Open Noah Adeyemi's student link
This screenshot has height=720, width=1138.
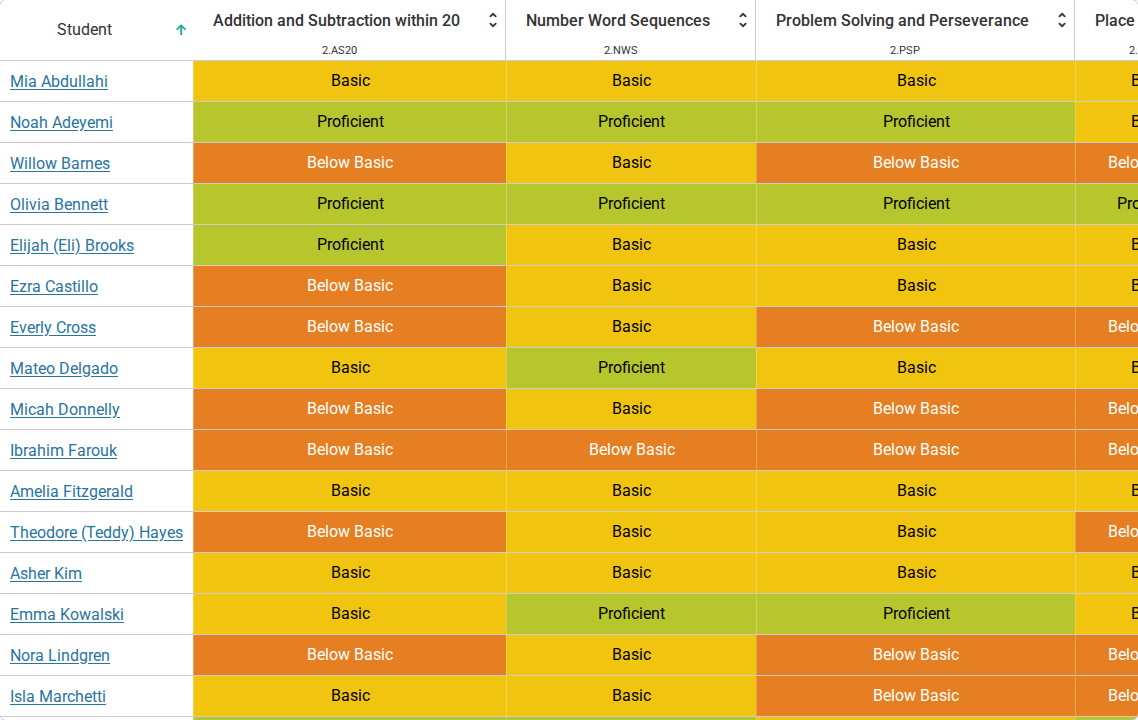(x=62, y=123)
